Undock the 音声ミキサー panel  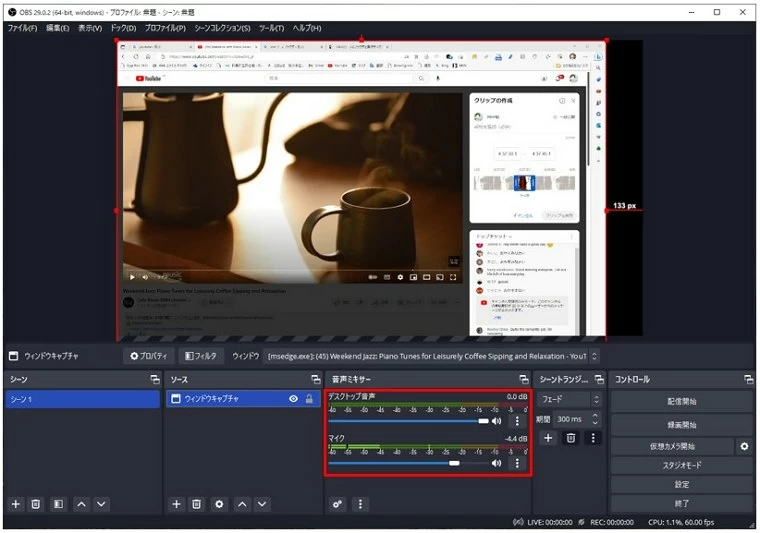click(x=523, y=380)
